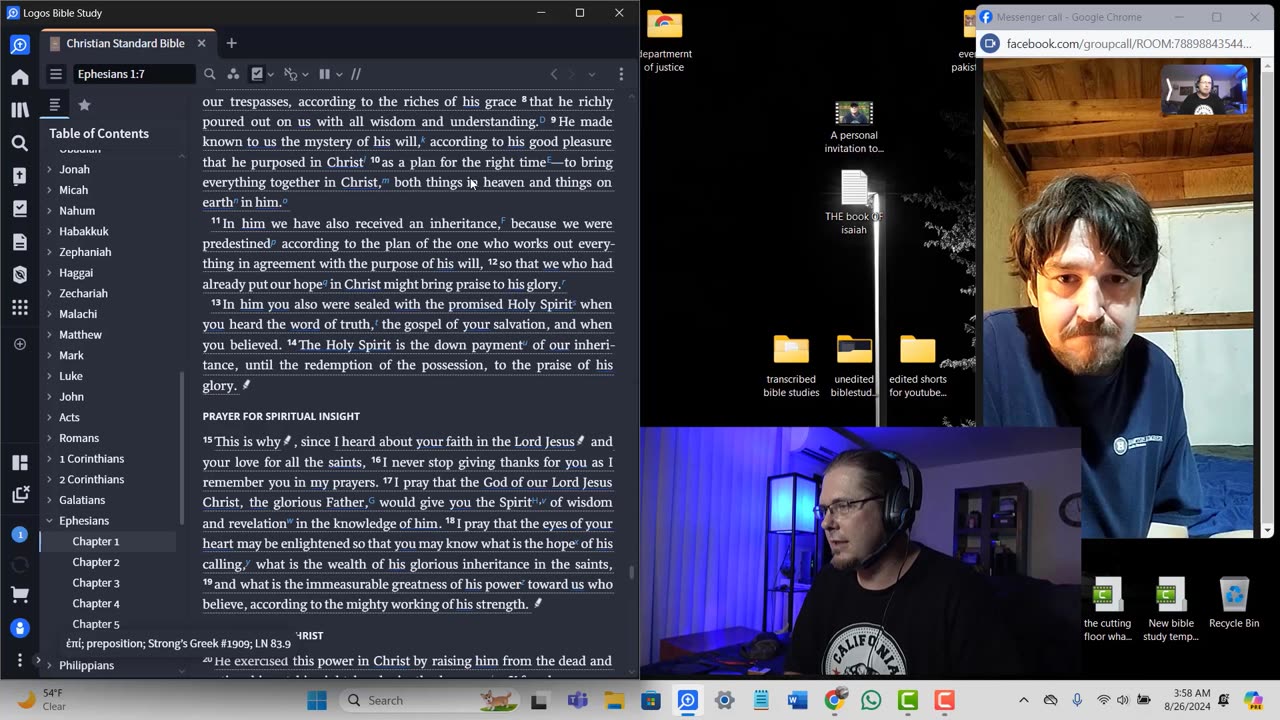Expand the Romans tree node
This screenshot has height=720, width=1280.
tap(49, 438)
